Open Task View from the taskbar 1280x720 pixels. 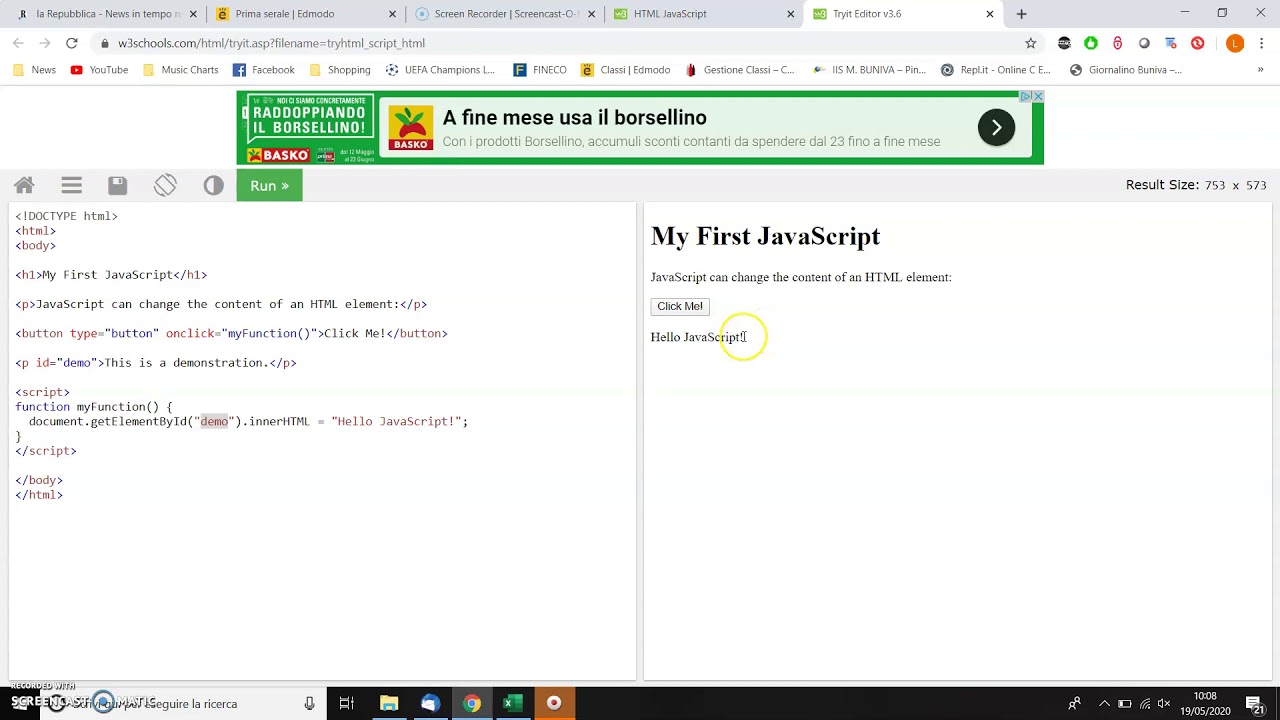tap(346, 704)
